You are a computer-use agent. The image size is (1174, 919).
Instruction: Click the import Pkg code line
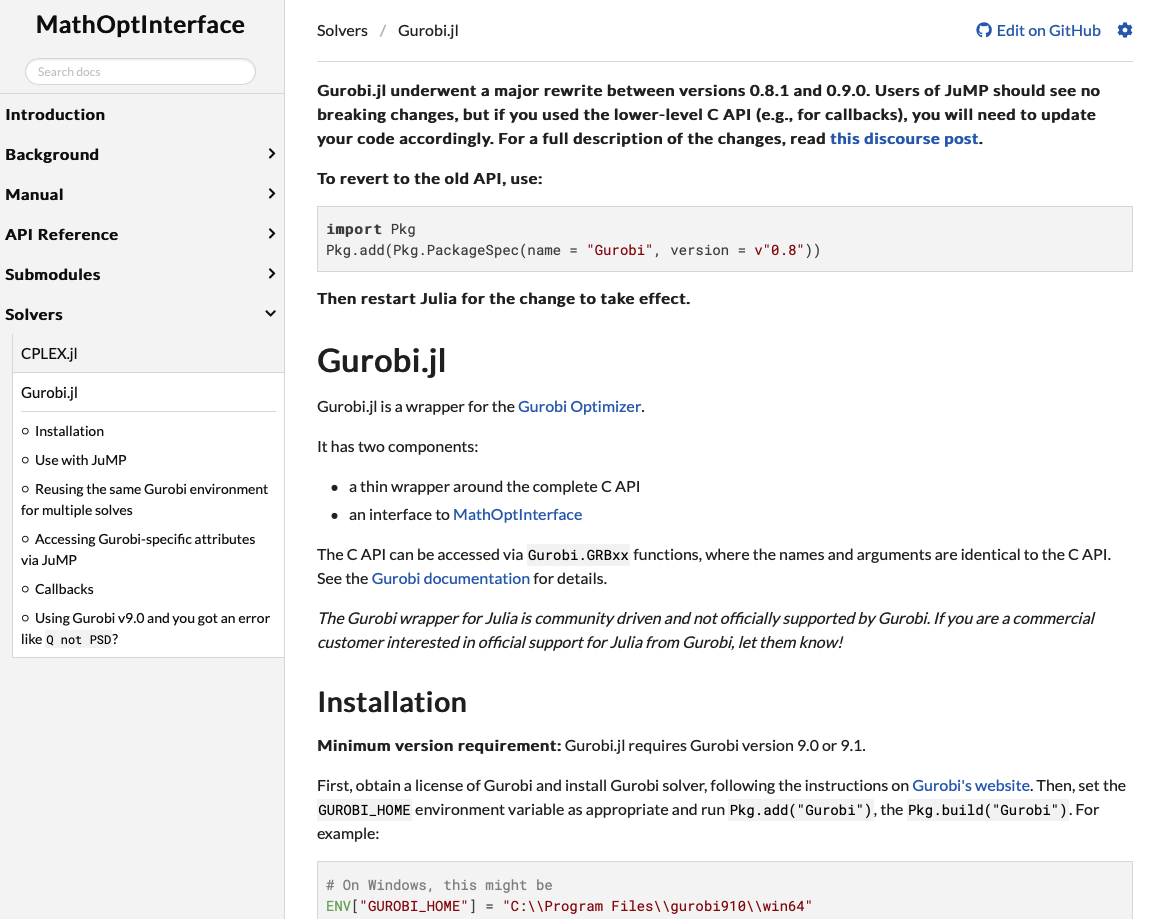coord(371,229)
